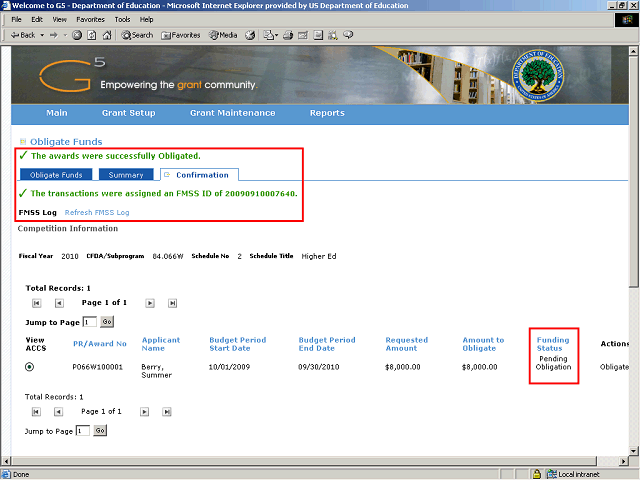640x480 pixels.
Task: Expand the Mail dropdown arrow
Action: 277,36
